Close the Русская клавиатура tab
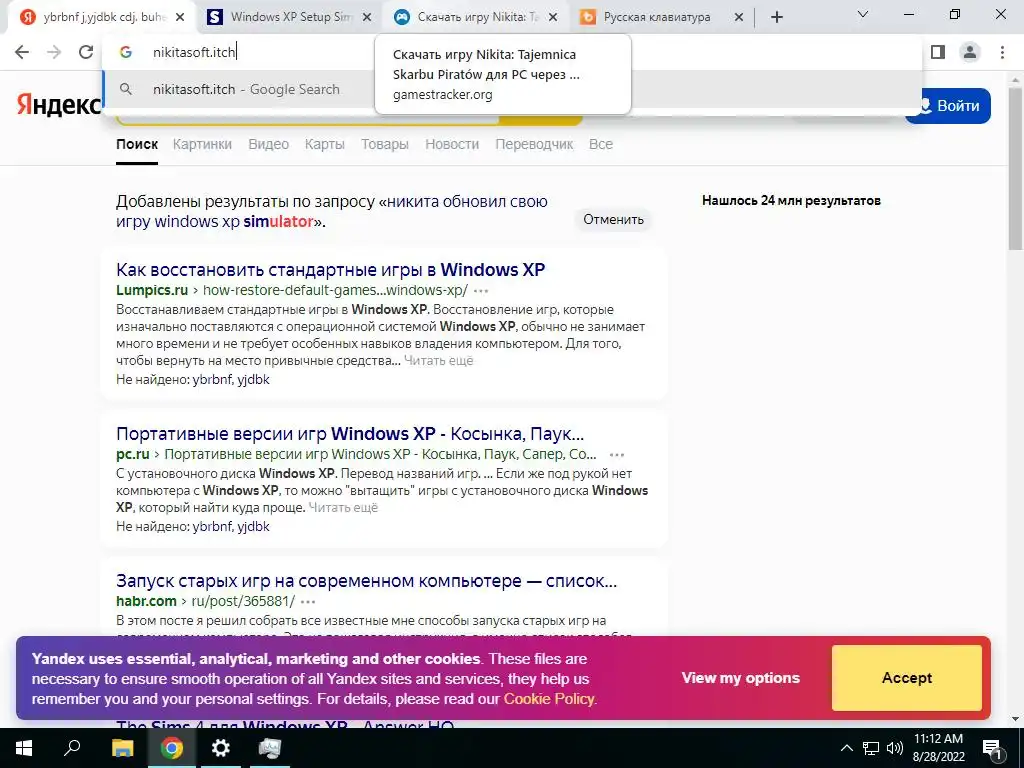This screenshot has width=1024, height=768. [x=739, y=17]
